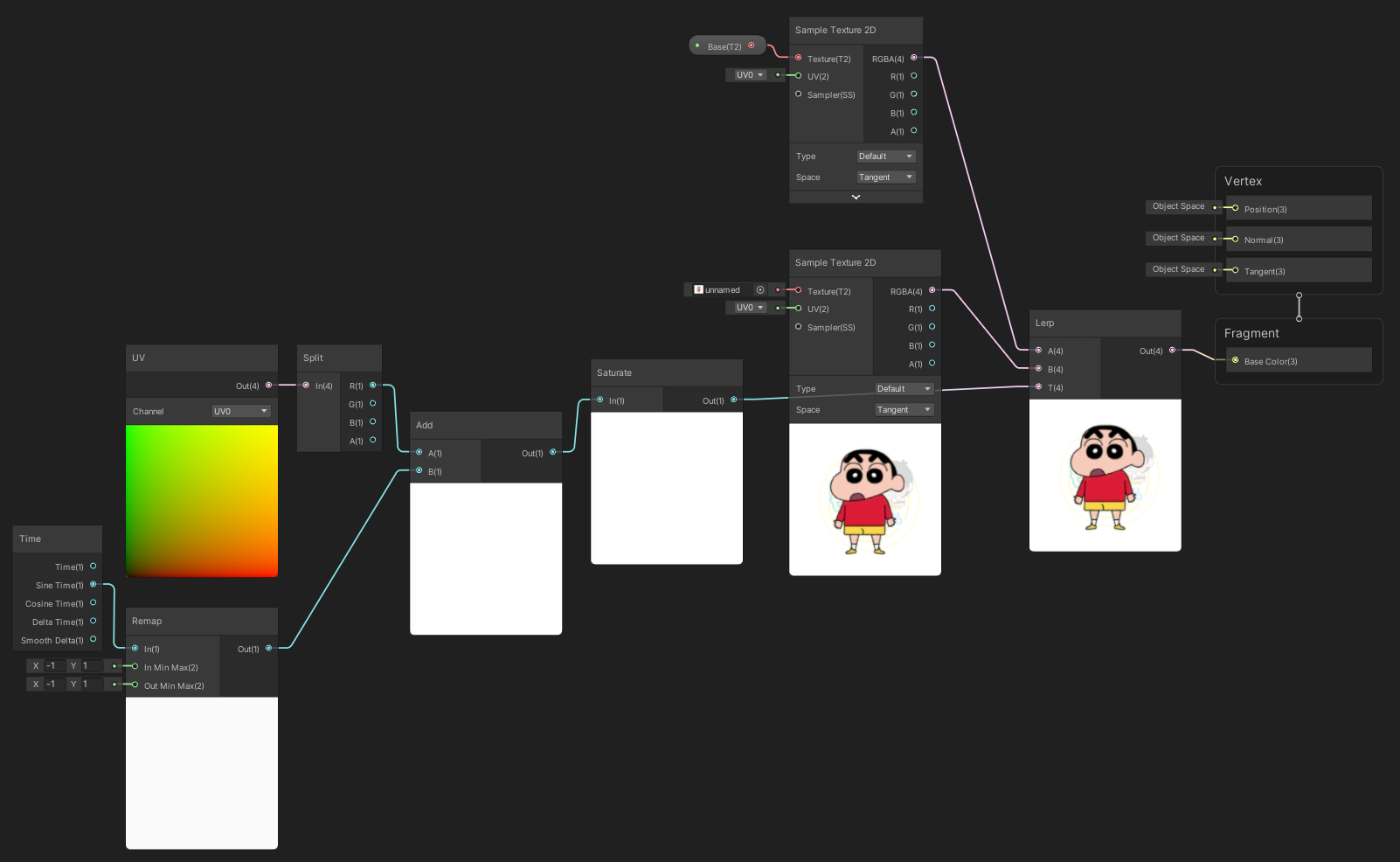
Task: Select the Split node R(1) output port
Action: 372,385
